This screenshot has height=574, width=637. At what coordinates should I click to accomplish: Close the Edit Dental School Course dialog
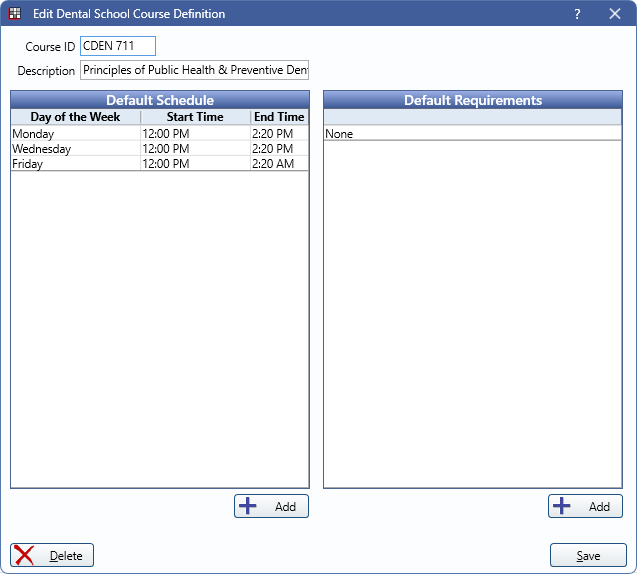point(614,14)
